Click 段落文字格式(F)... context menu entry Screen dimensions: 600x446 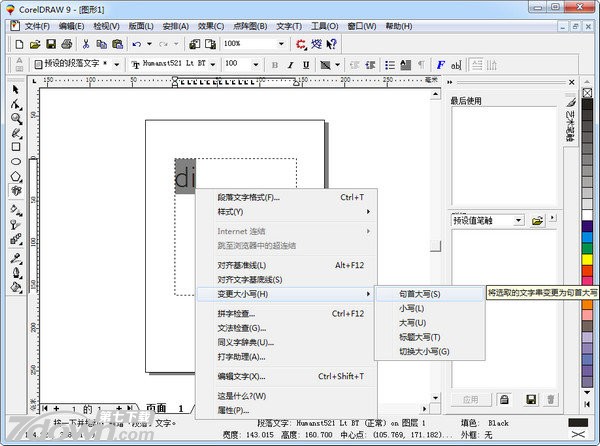click(249, 197)
